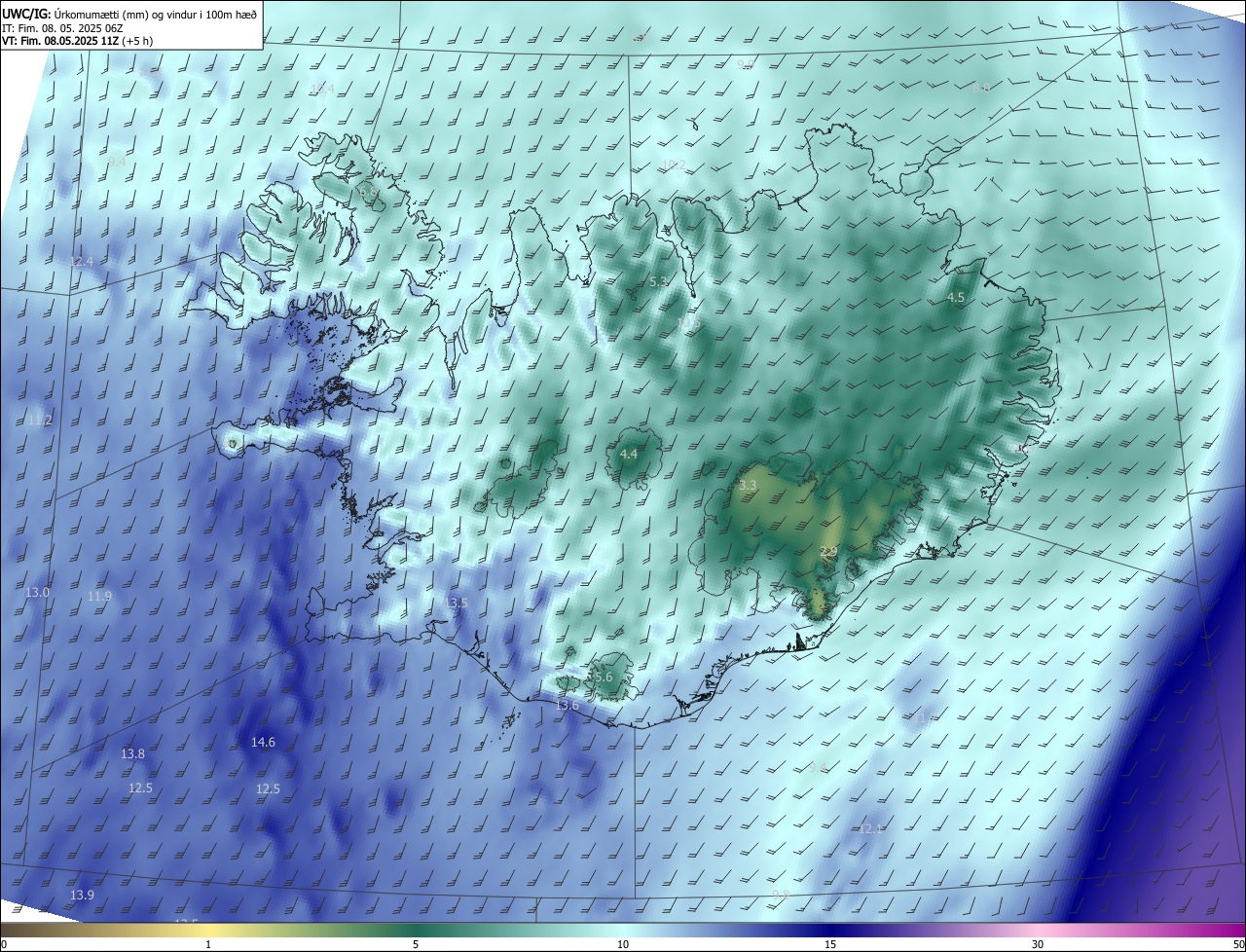The height and width of the screenshot is (952, 1246).
Task: Click the 13.8 value label
Action: pos(132,754)
